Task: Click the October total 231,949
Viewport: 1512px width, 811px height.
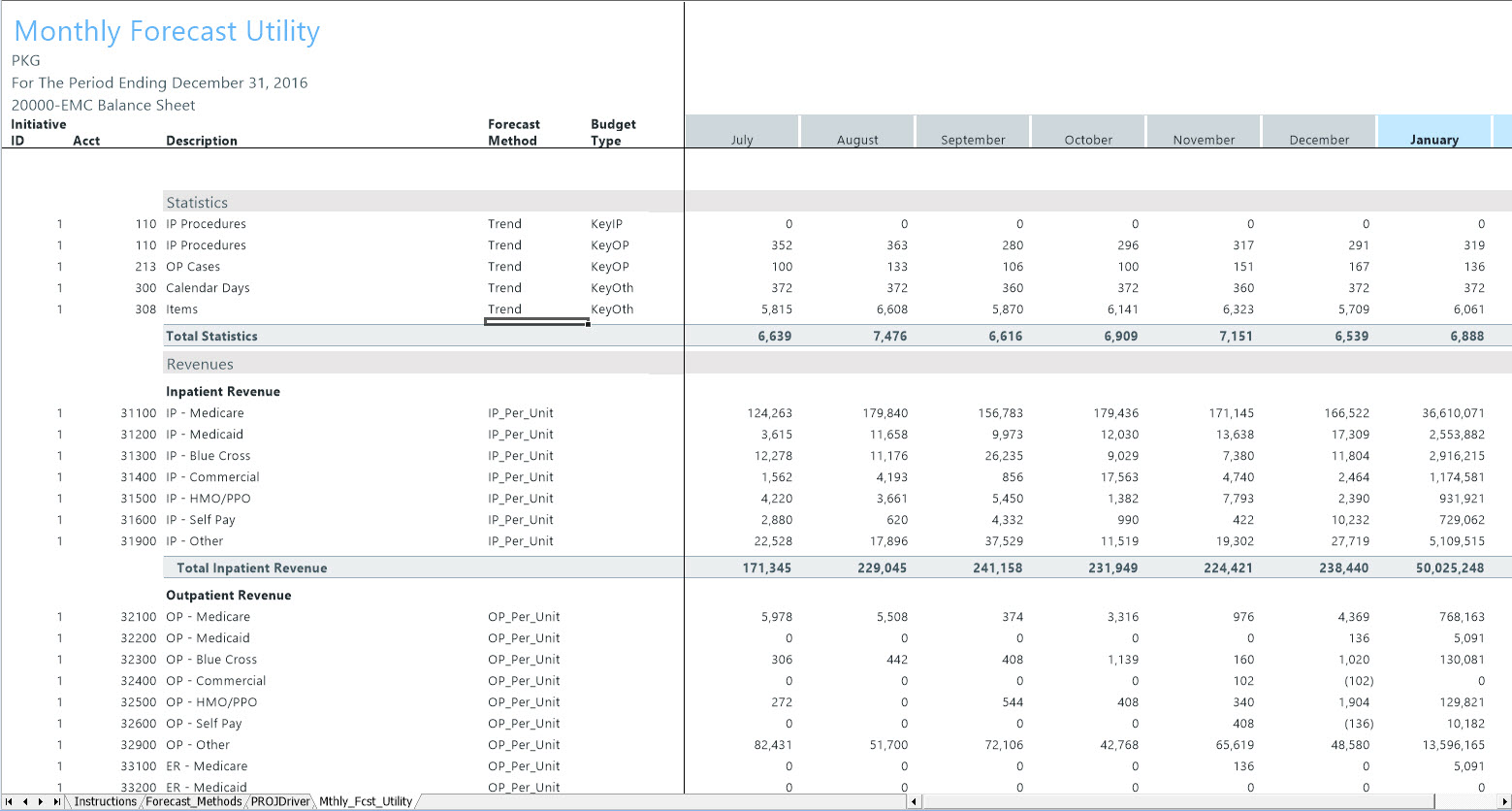Action: [x=1114, y=568]
